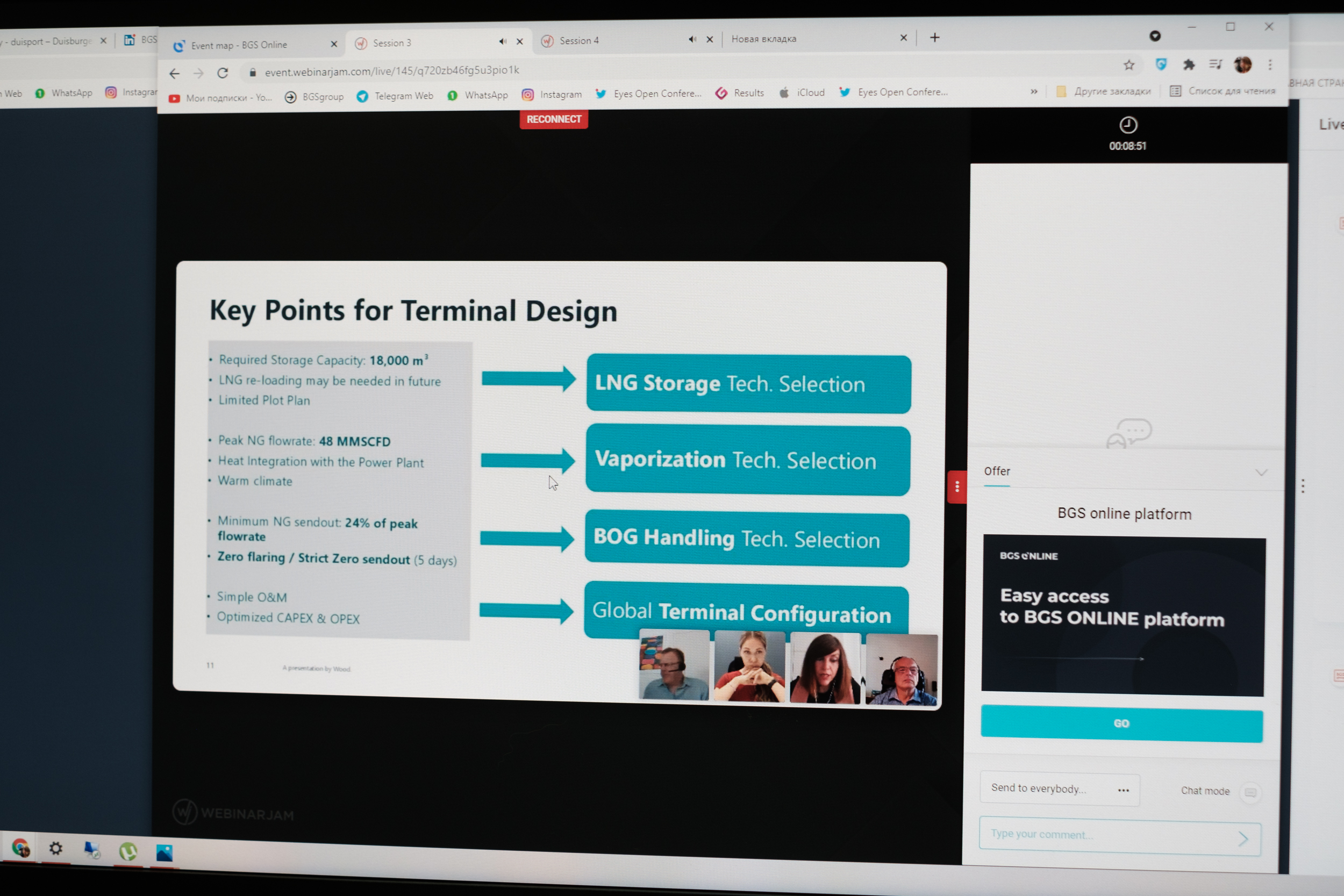Open the browser extensions puzzle icon
Image resolution: width=1344 pixels, height=896 pixels.
pyautogui.click(x=1189, y=64)
